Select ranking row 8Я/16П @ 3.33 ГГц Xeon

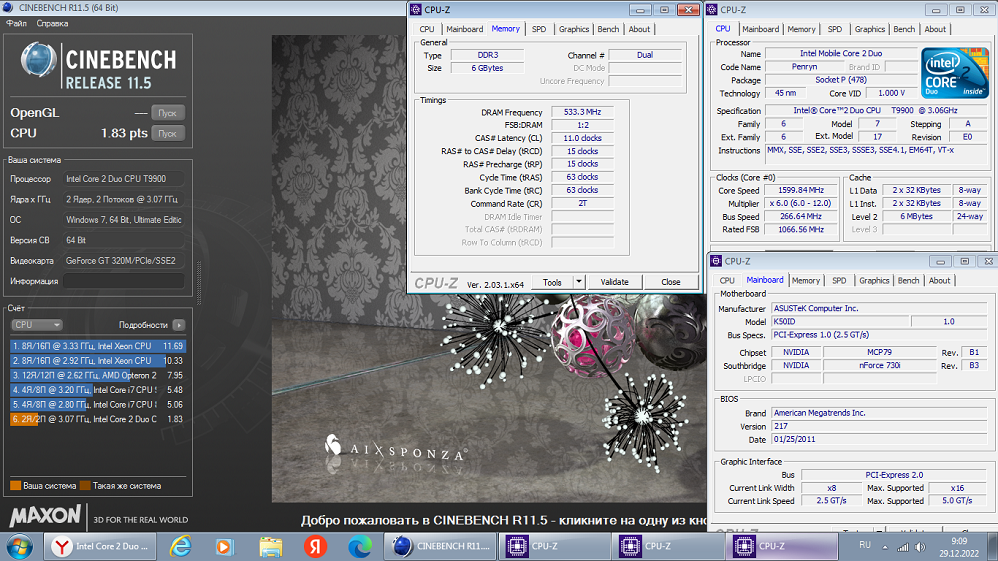click(x=98, y=346)
